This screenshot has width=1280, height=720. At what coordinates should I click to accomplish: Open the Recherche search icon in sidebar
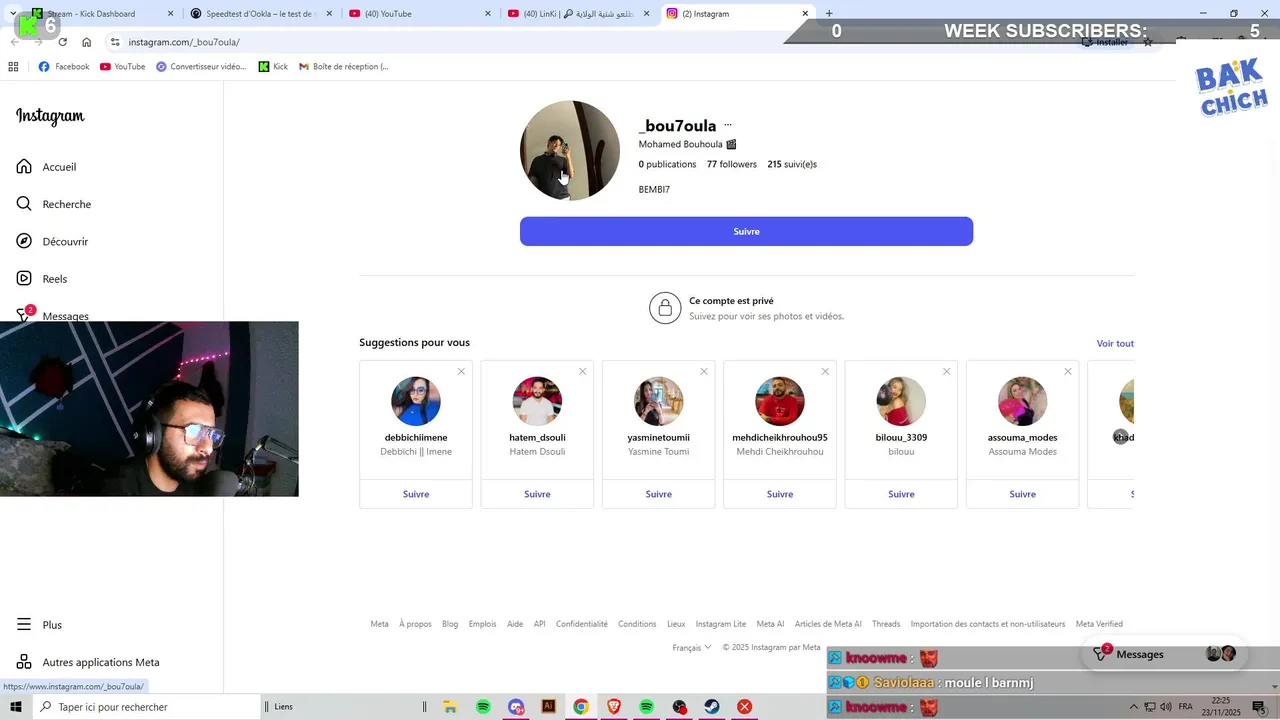point(24,204)
